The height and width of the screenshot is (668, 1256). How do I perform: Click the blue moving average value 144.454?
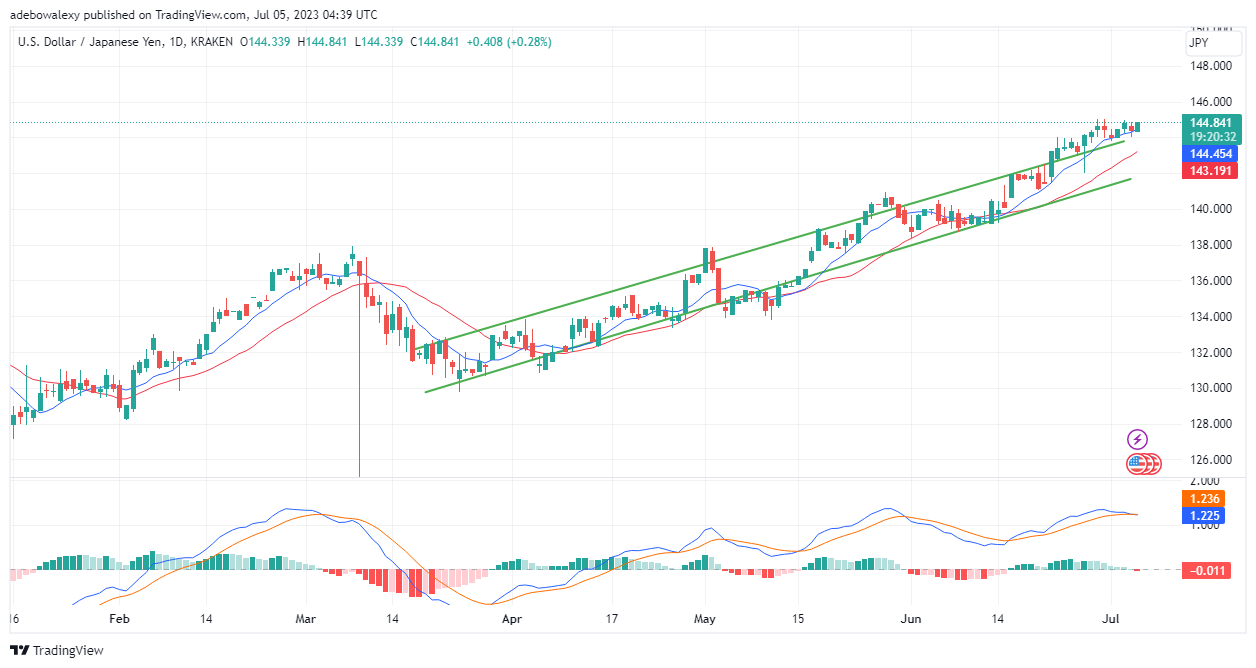pos(1209,154)
